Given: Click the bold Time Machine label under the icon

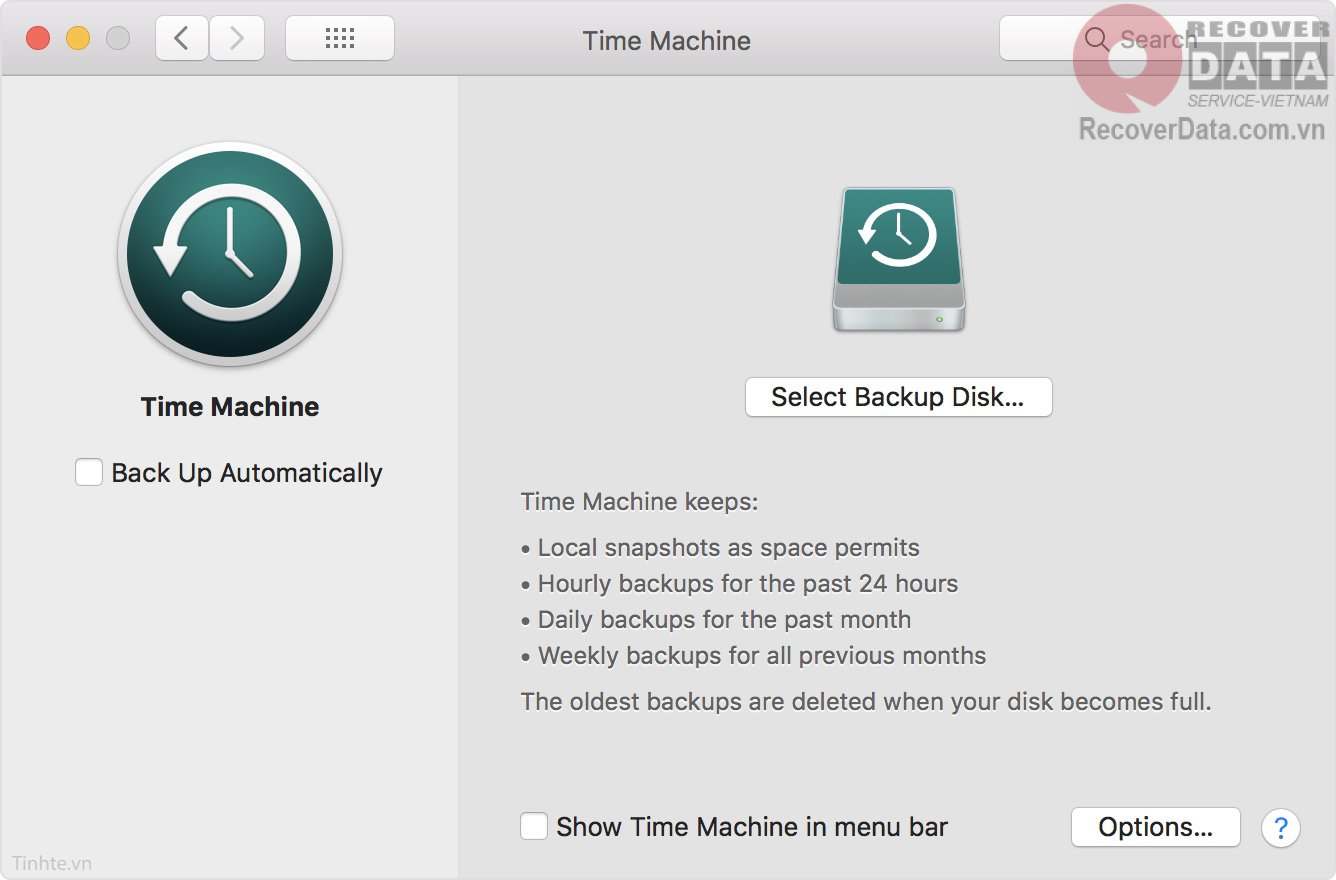Looking at the screenshot, I should 230,406.
